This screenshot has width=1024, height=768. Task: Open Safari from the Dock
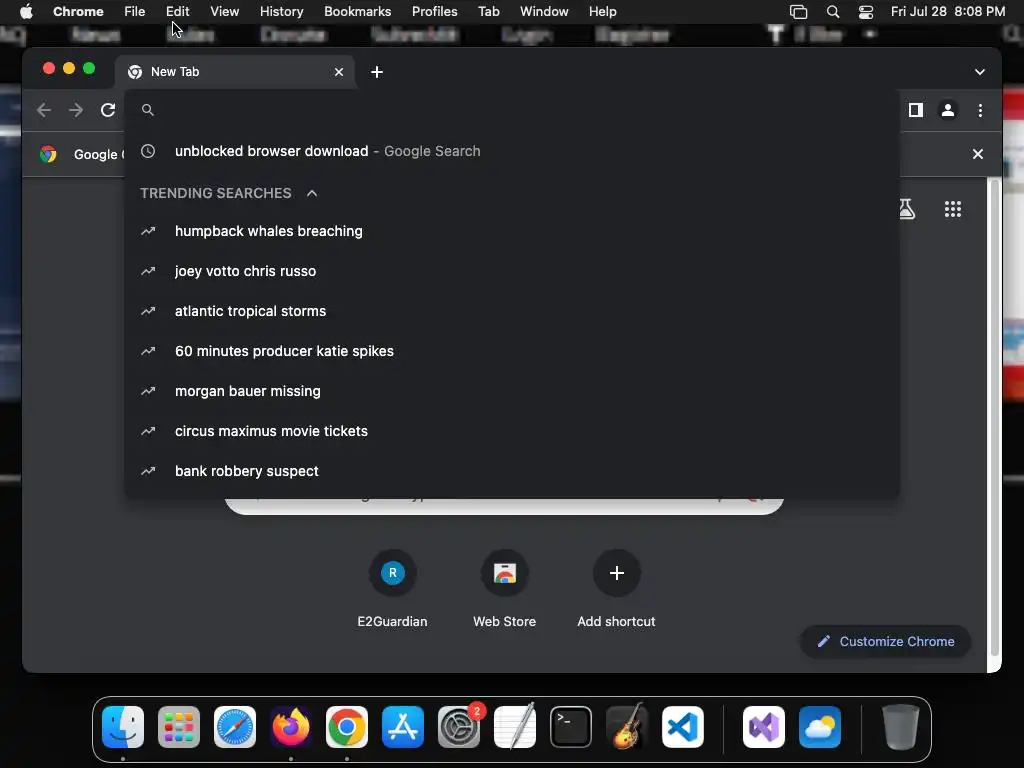point(235,727)
